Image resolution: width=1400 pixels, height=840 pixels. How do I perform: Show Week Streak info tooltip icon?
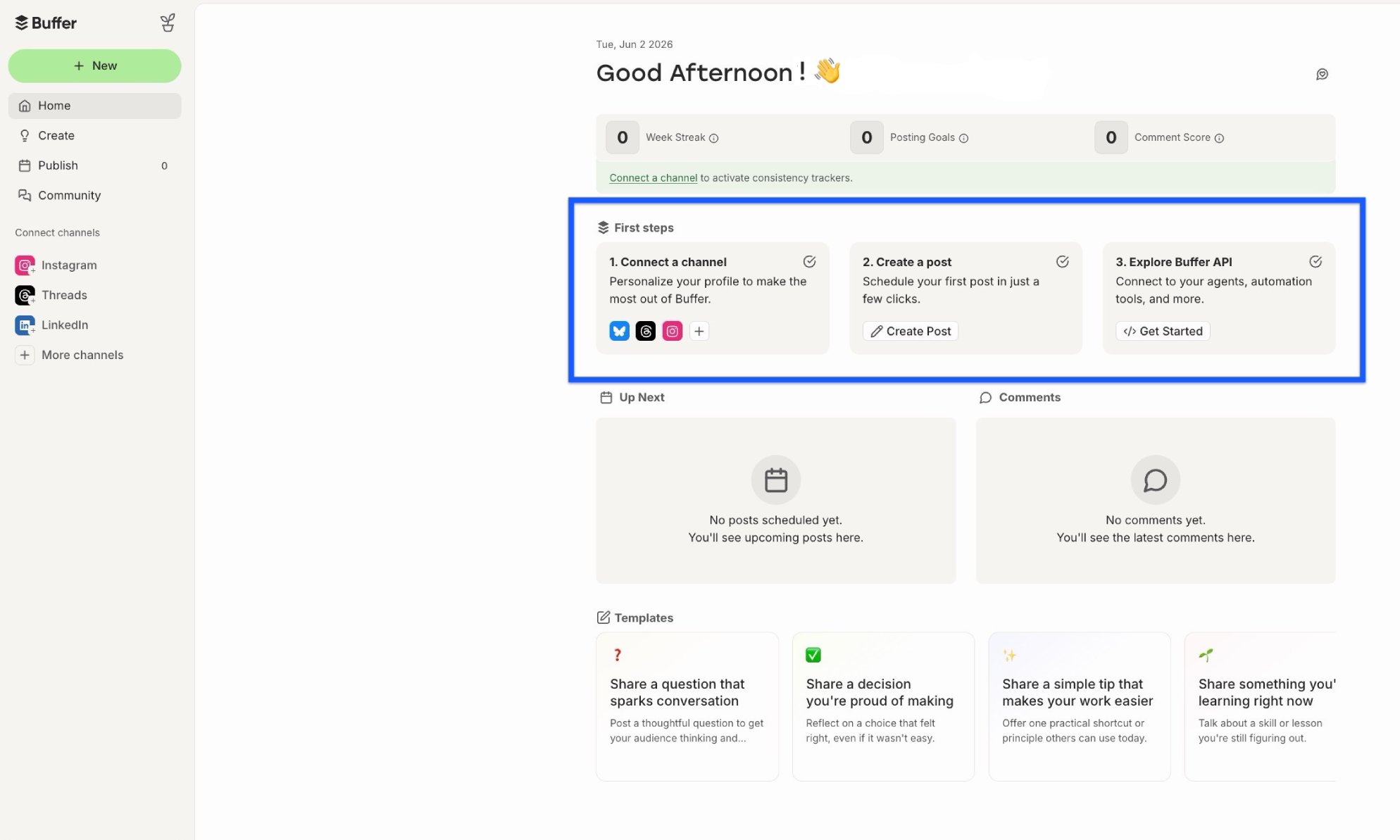point(713,138)
